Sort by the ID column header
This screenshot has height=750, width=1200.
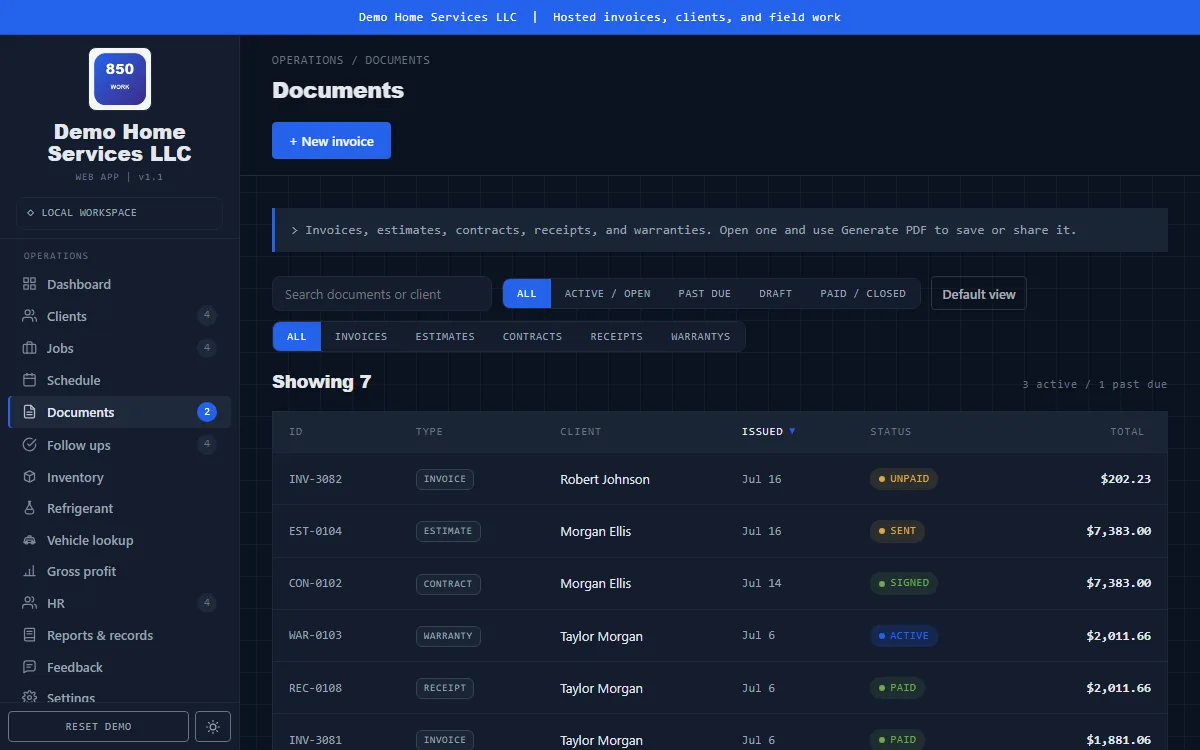click(x=296, y=432)
